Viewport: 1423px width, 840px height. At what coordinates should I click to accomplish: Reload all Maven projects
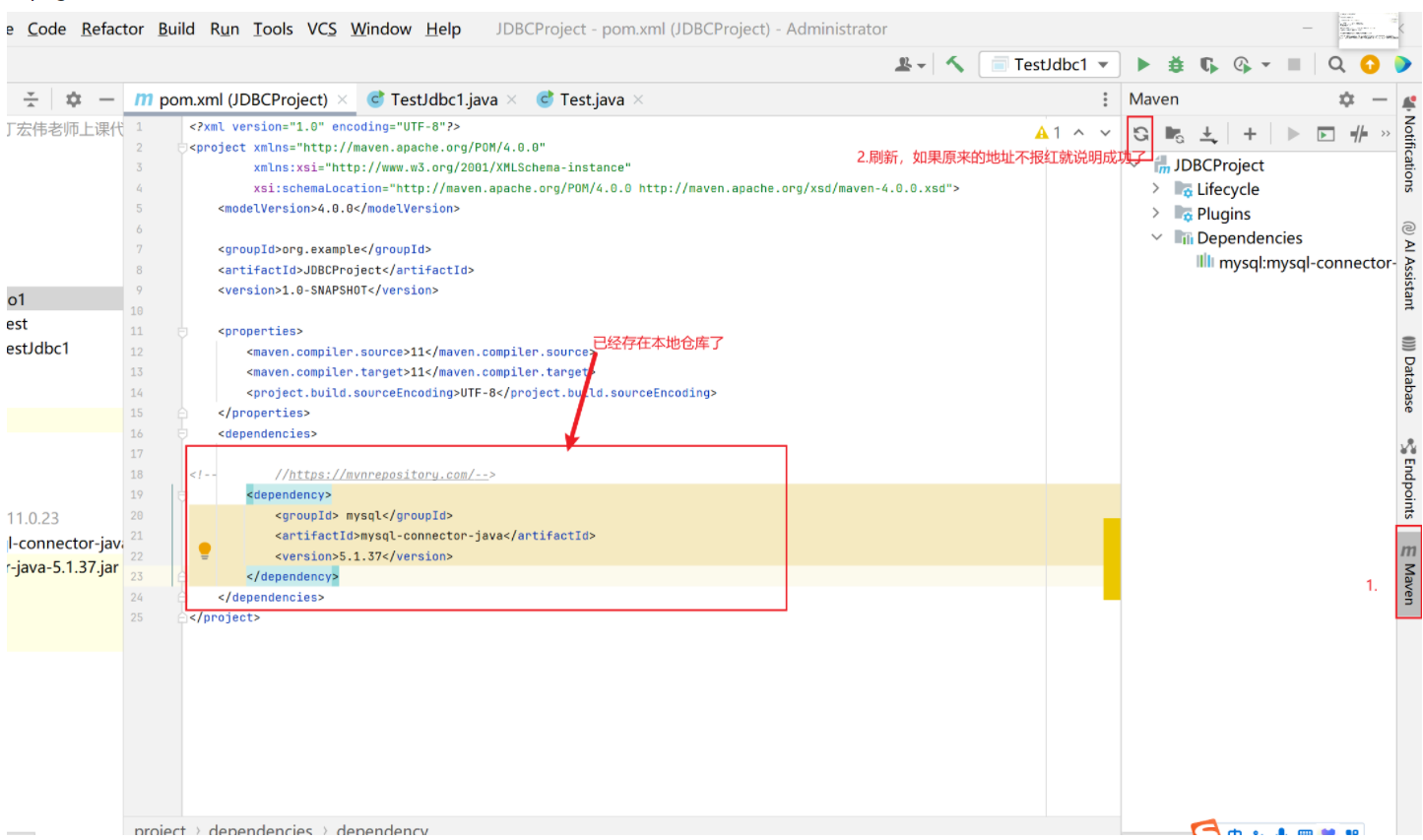(1140, 134)
